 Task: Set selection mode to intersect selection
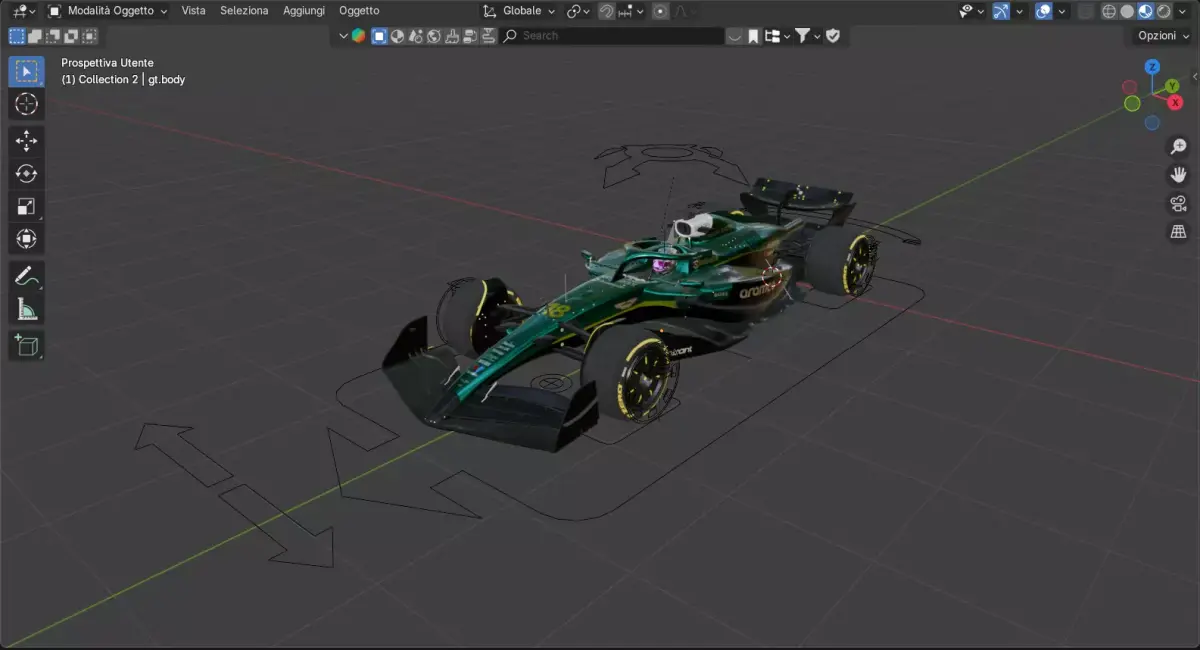pyautogui.click(x=89, y=36)
